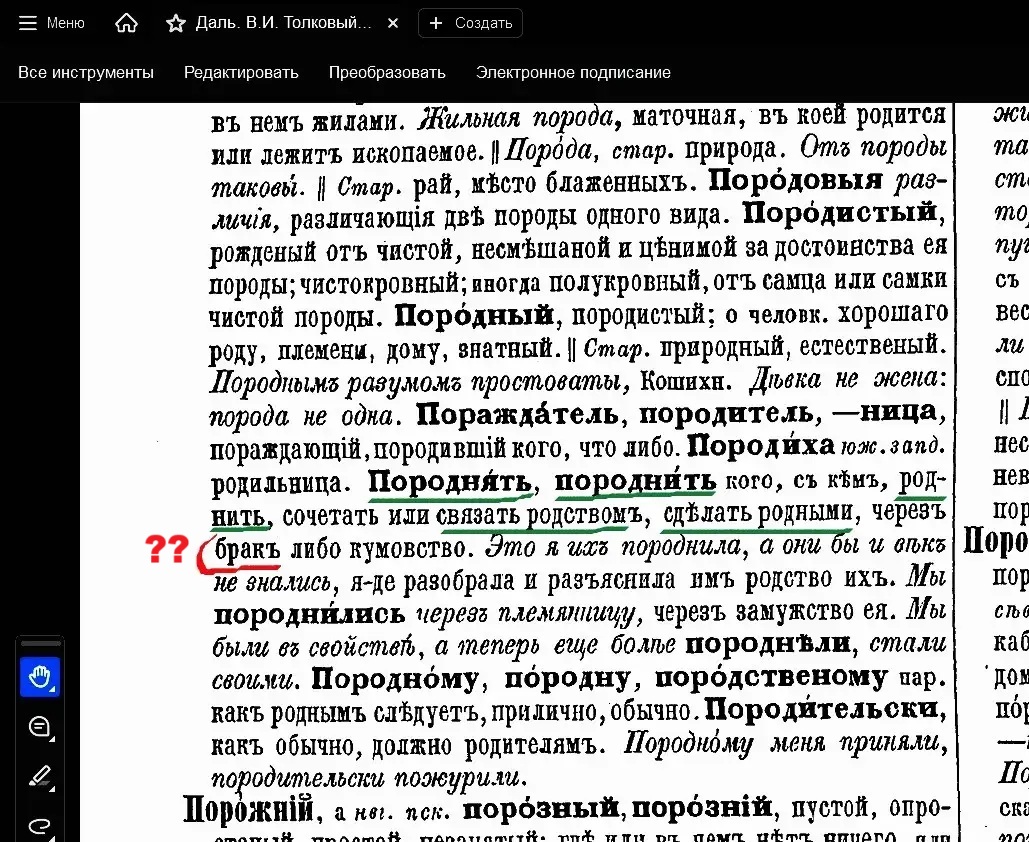Viewport: 1029px width, 842px height.
Task: Star the Даль document as favorite
Action: (x=176, y=23)
